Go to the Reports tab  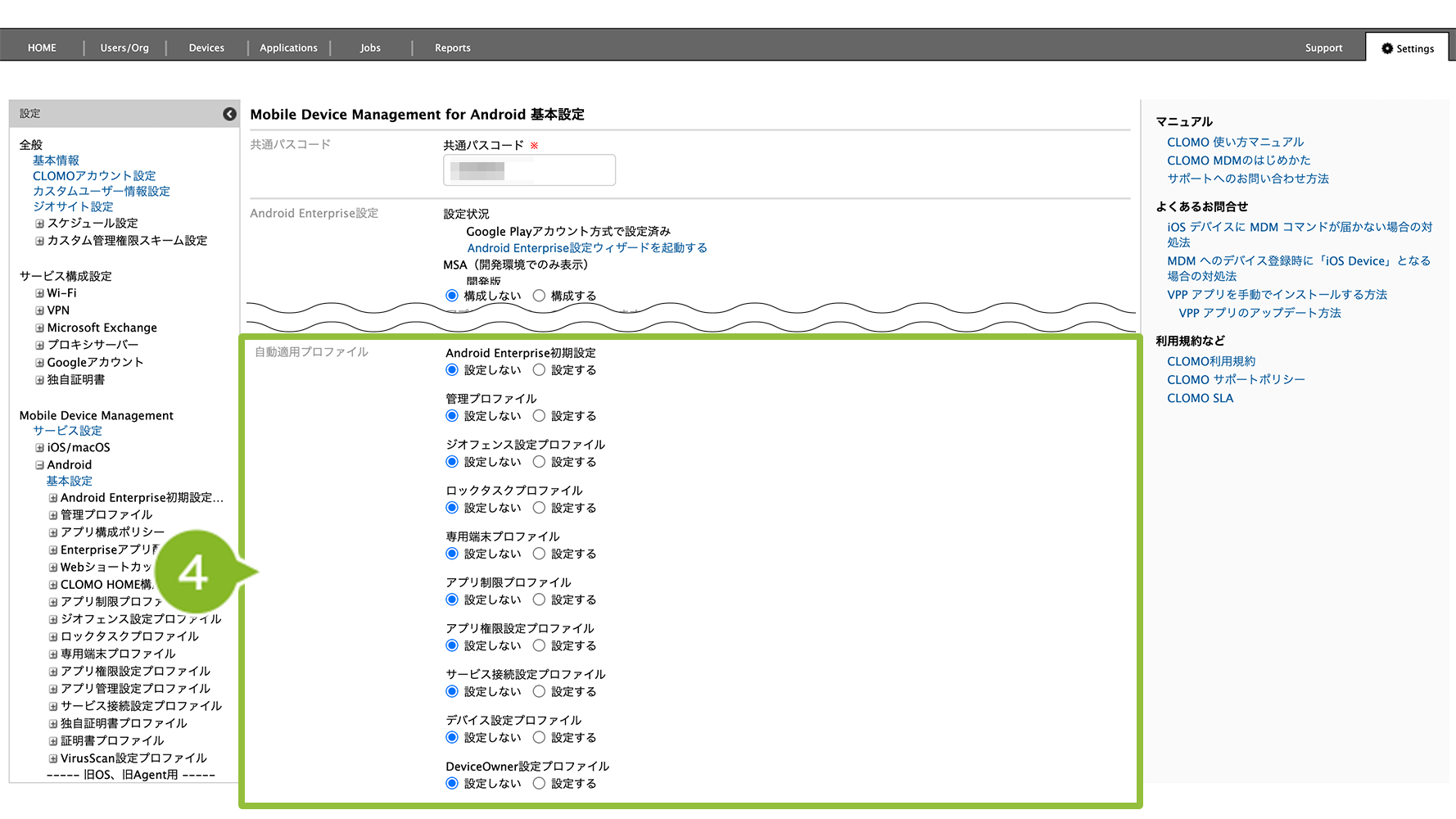coord(452,48)
